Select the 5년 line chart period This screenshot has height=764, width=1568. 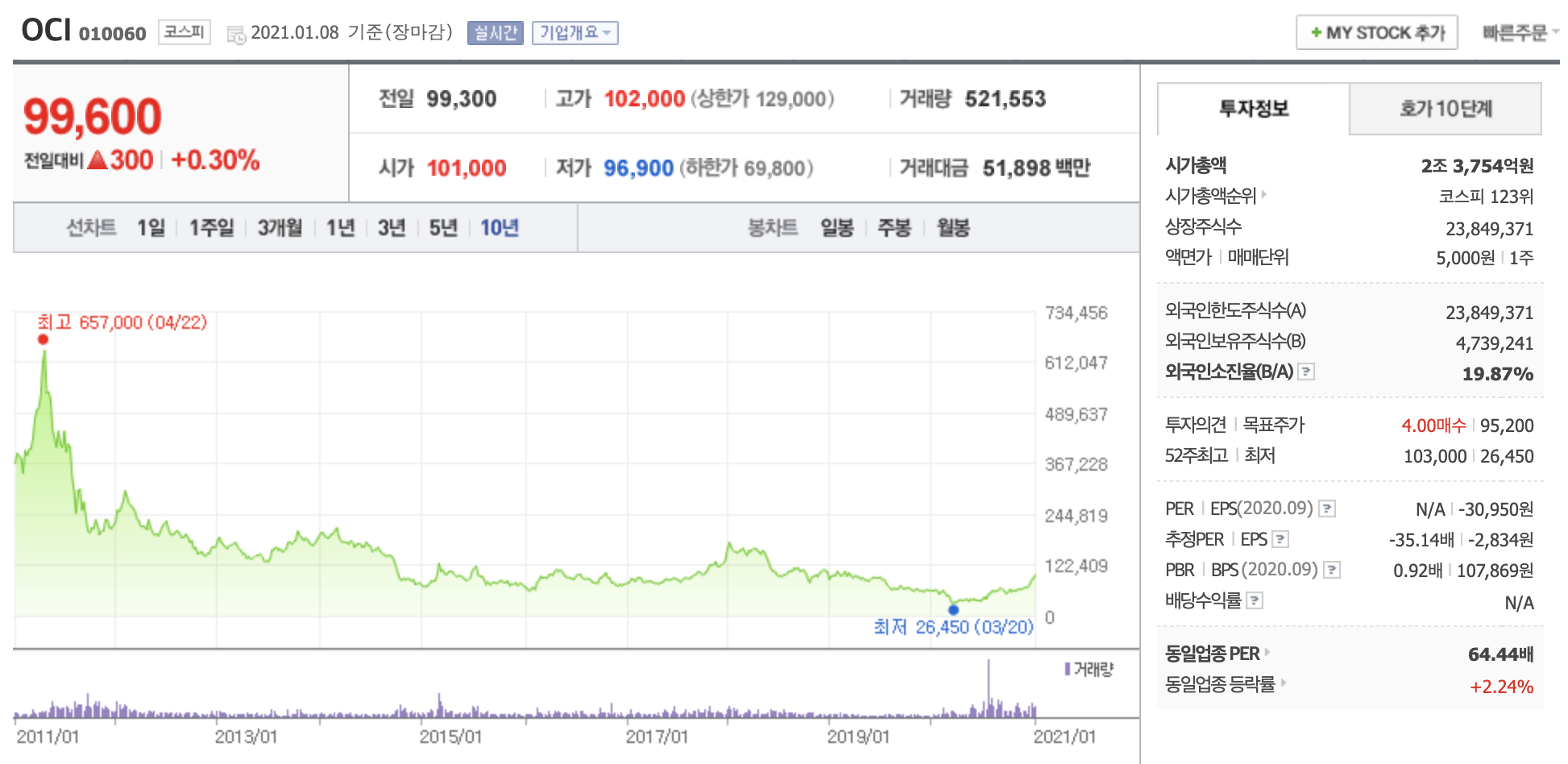(443, 228)
